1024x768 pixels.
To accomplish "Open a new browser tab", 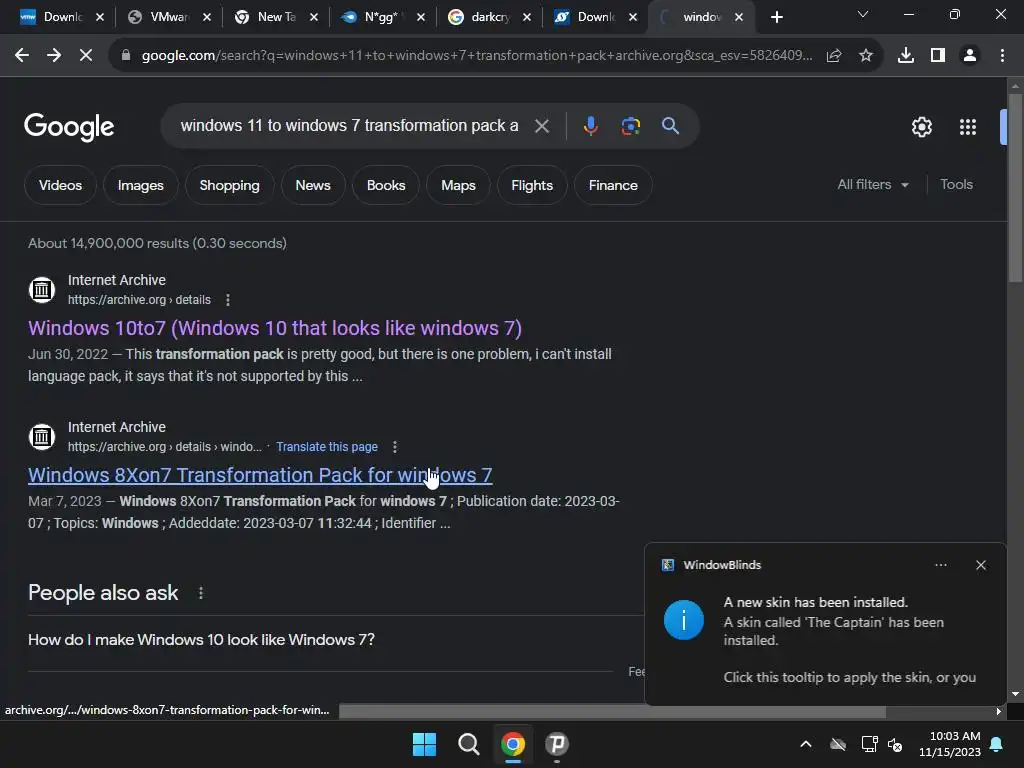I will tap(776, 17).
